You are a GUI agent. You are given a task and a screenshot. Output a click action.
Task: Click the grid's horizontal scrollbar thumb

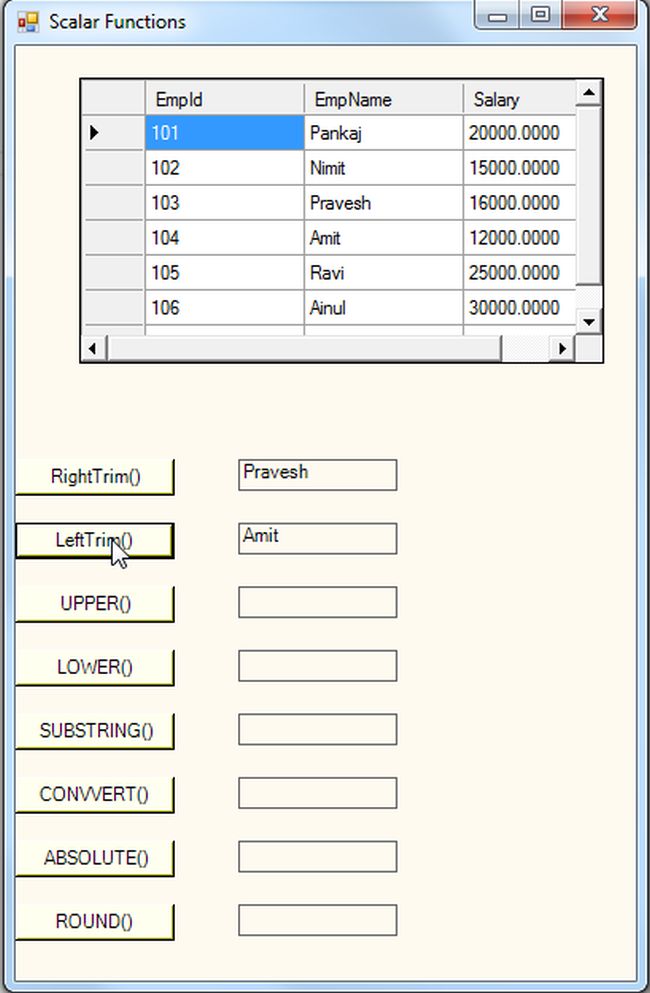pyautogui.click(x=304, y=348)
